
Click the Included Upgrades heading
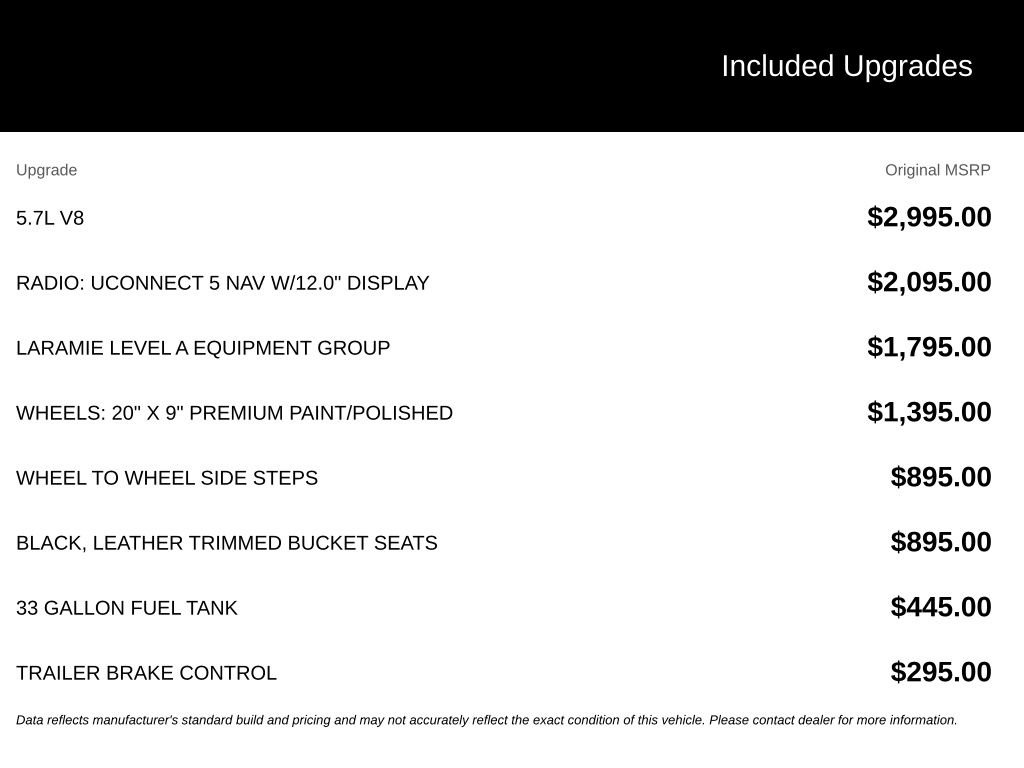click(x=846, y=67)
